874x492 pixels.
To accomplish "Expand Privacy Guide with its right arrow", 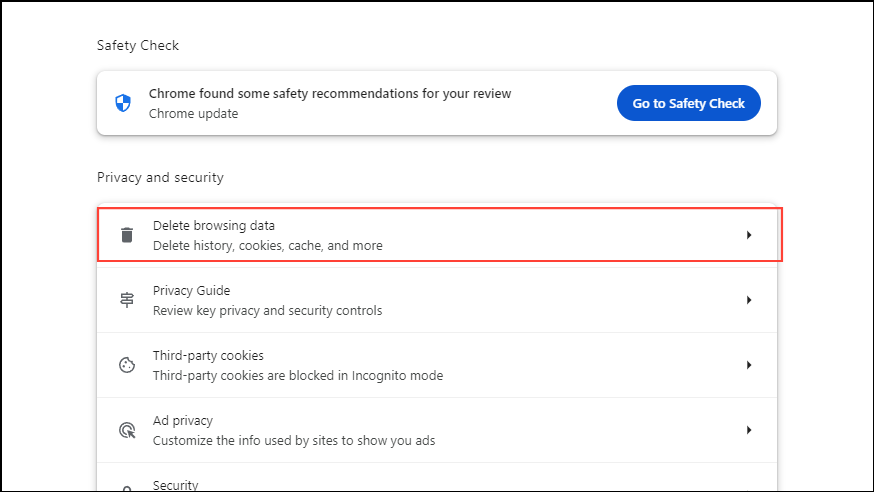I will [748, 300].
